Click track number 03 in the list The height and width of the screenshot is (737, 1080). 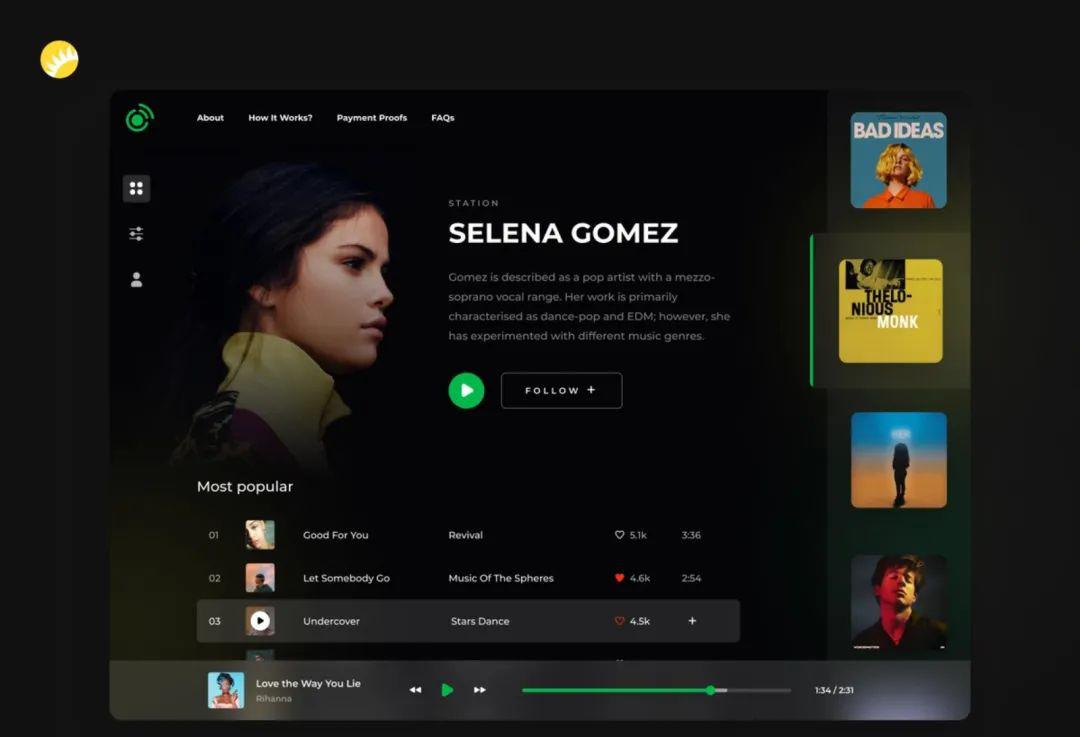tap(214, 621)
